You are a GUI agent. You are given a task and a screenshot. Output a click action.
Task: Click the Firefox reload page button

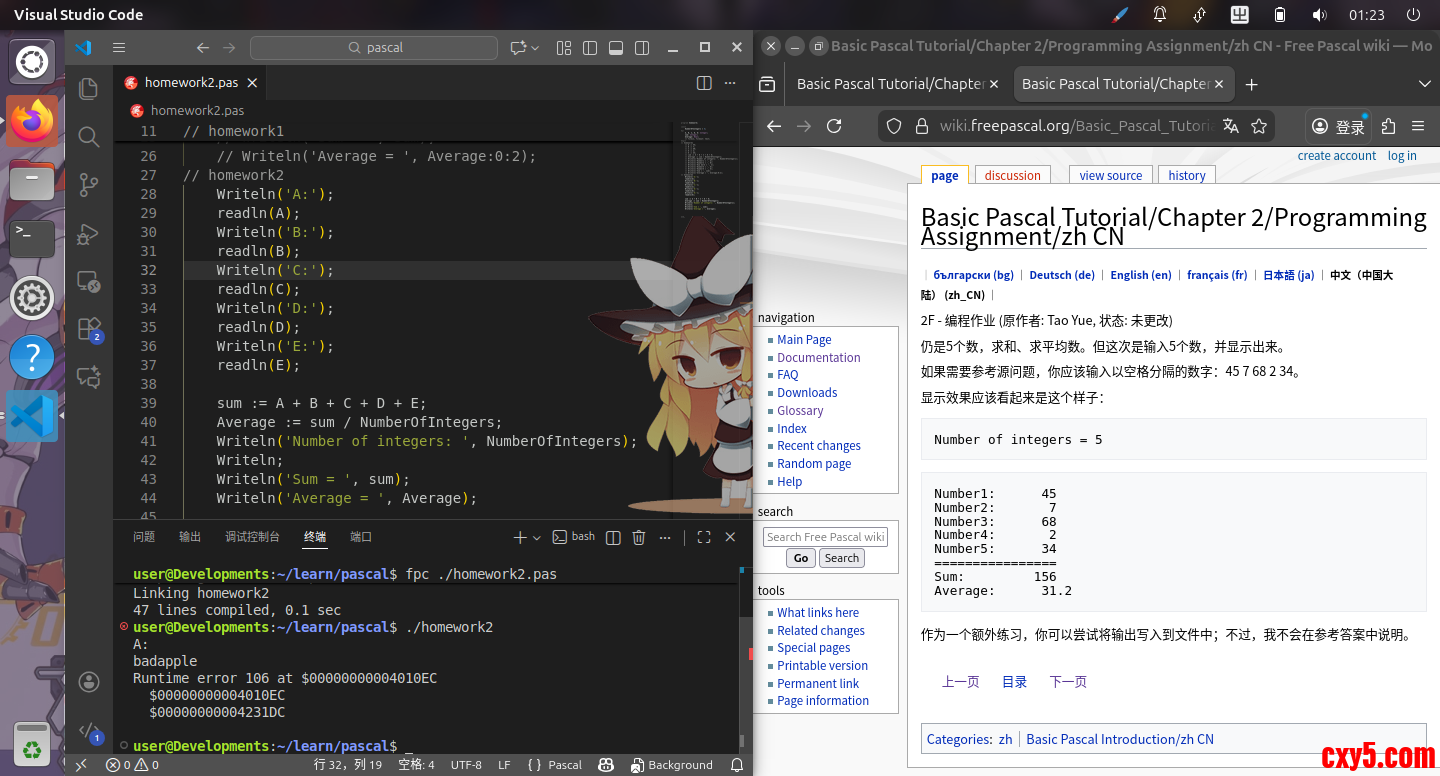click(834, 126)
